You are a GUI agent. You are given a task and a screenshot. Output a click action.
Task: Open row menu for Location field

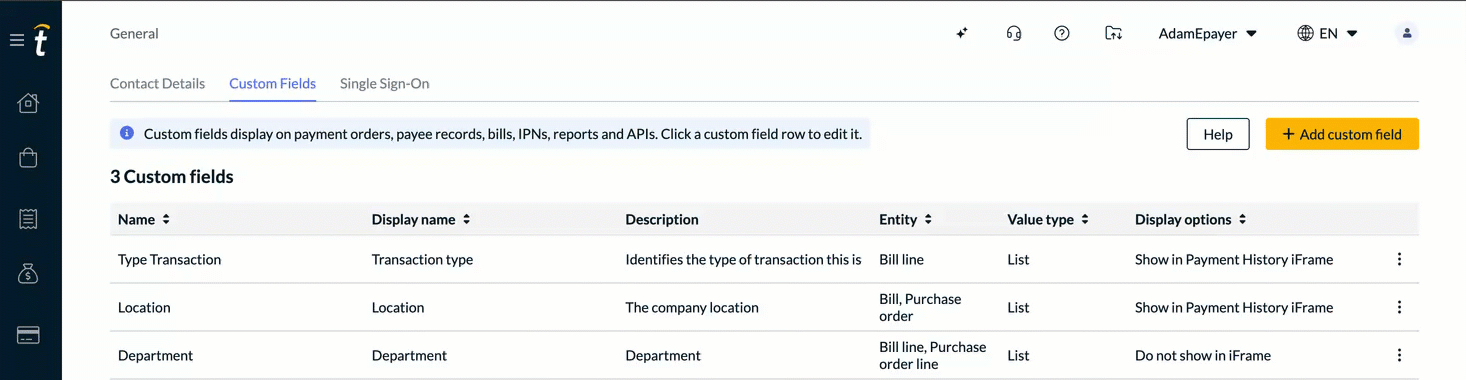1399,307
